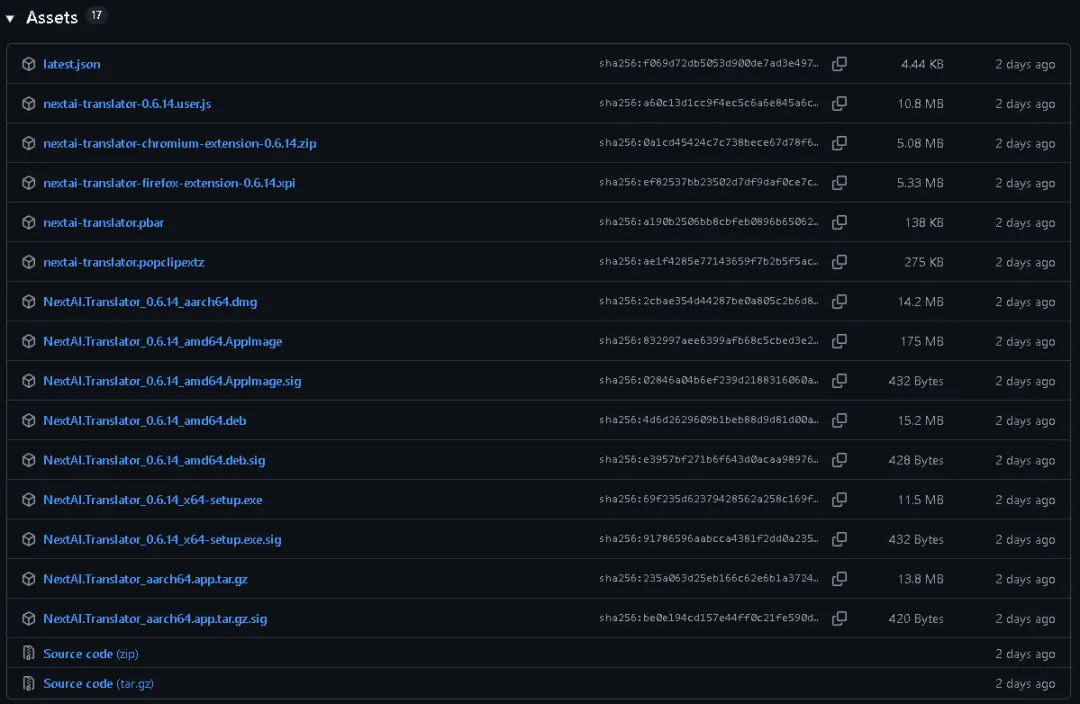Copy hash for aarch64.app.tar.gz.sig asset
The height and width of the screenshot is (704, 1080).
click(839, 619)
